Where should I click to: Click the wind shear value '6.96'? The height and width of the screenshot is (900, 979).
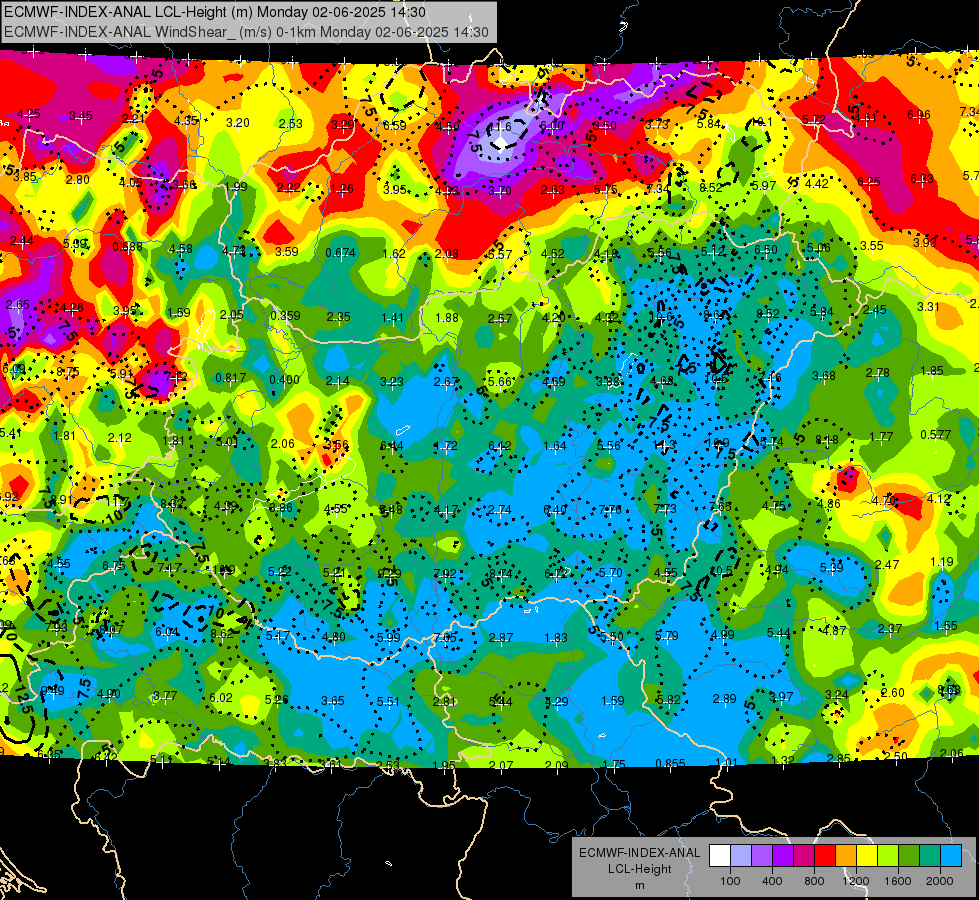point(919,115)
